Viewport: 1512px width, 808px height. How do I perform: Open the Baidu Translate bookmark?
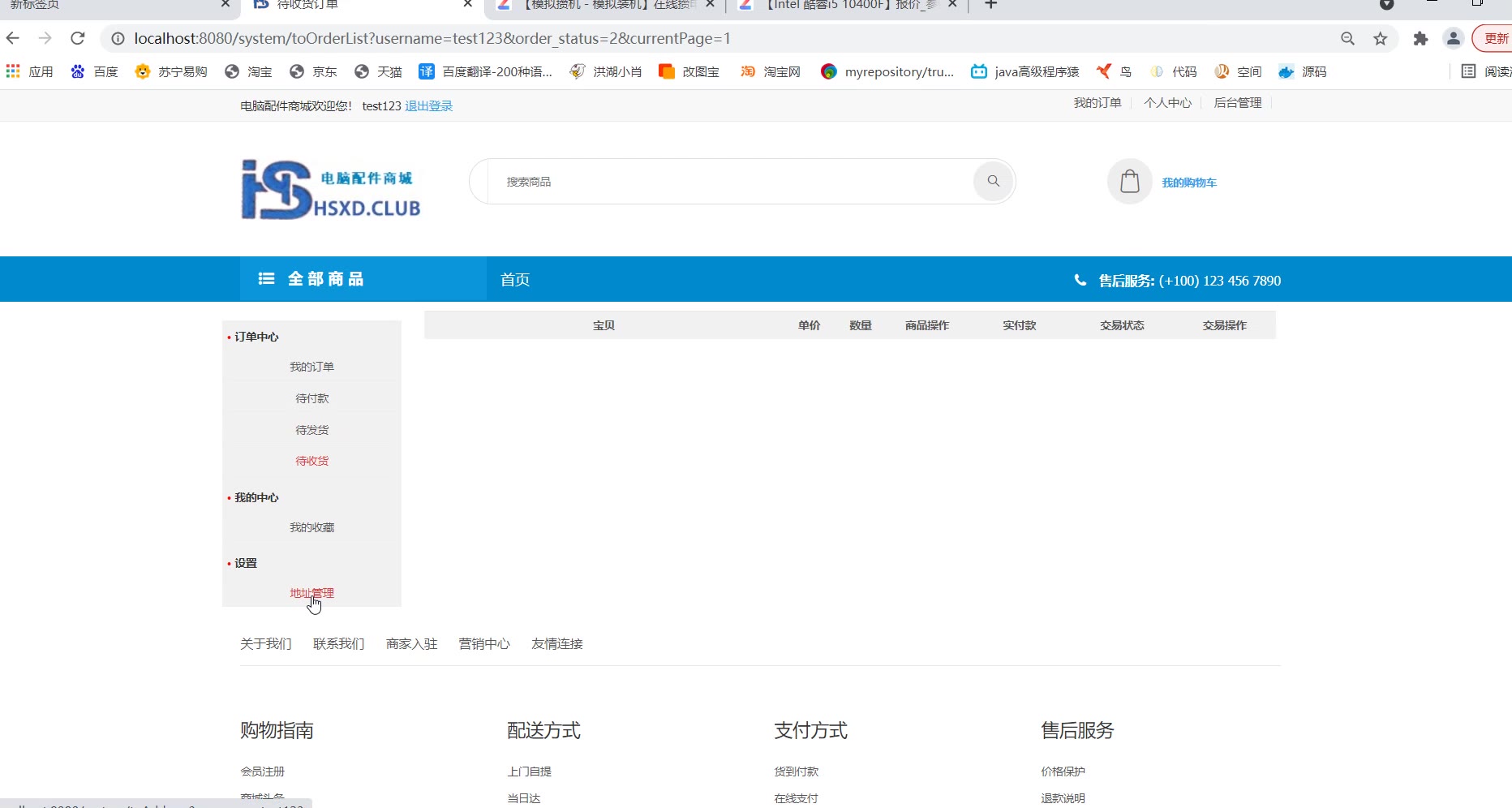(485, 71)
